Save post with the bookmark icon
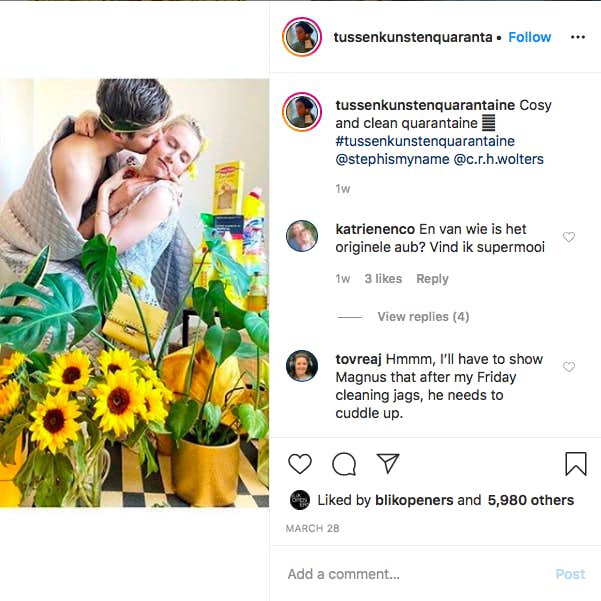 click(x=575, y=464)
